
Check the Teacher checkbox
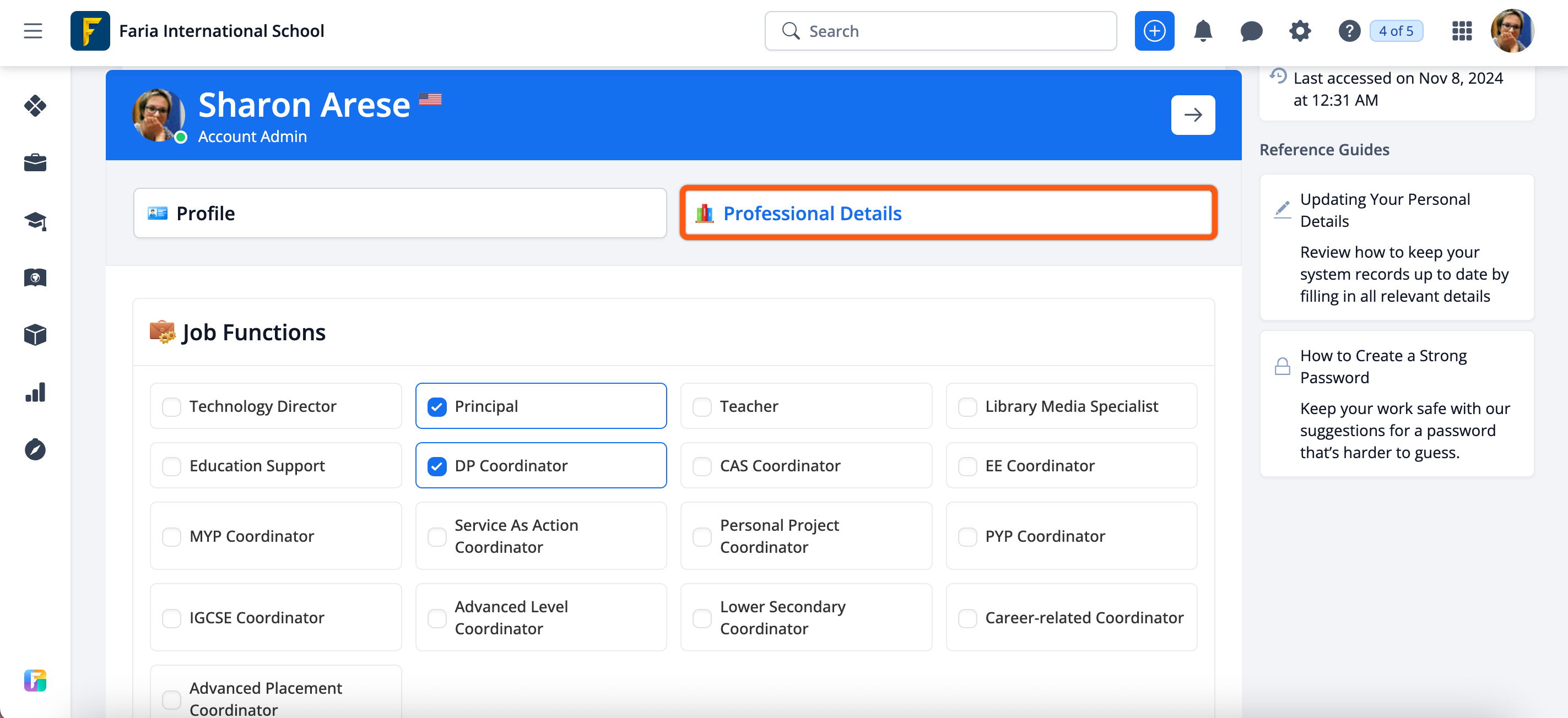(x=702, y=406)
